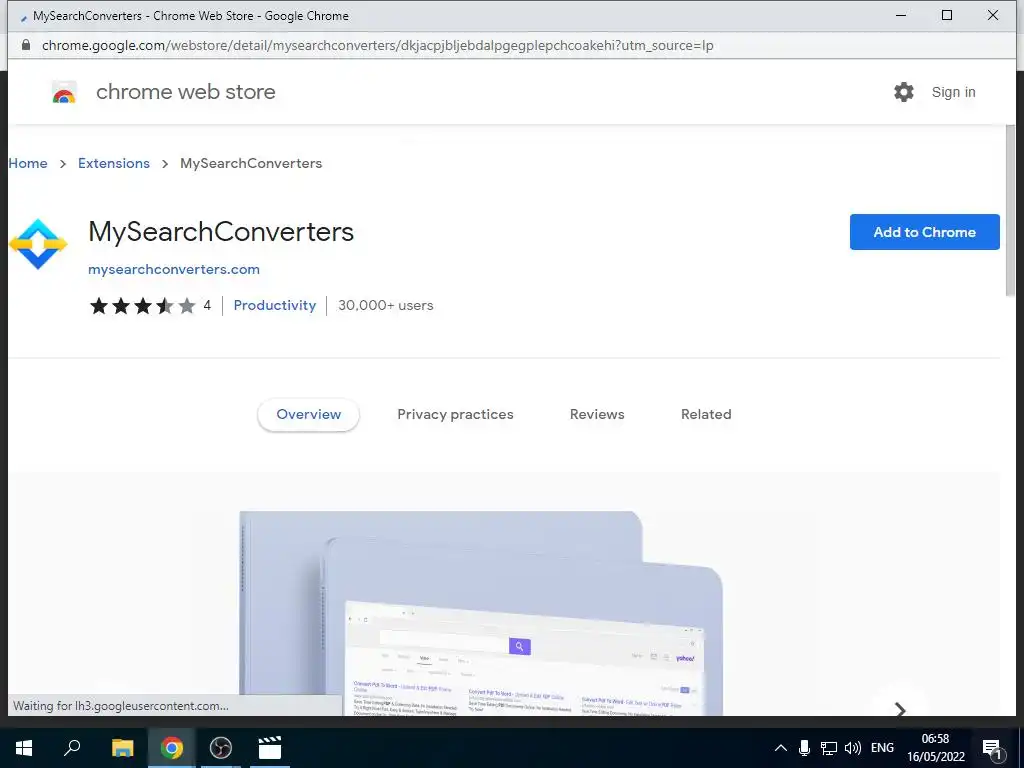This screenshot has height=768, width=1024.
Task: Open the notification center icon
Action: pos(992,749)
